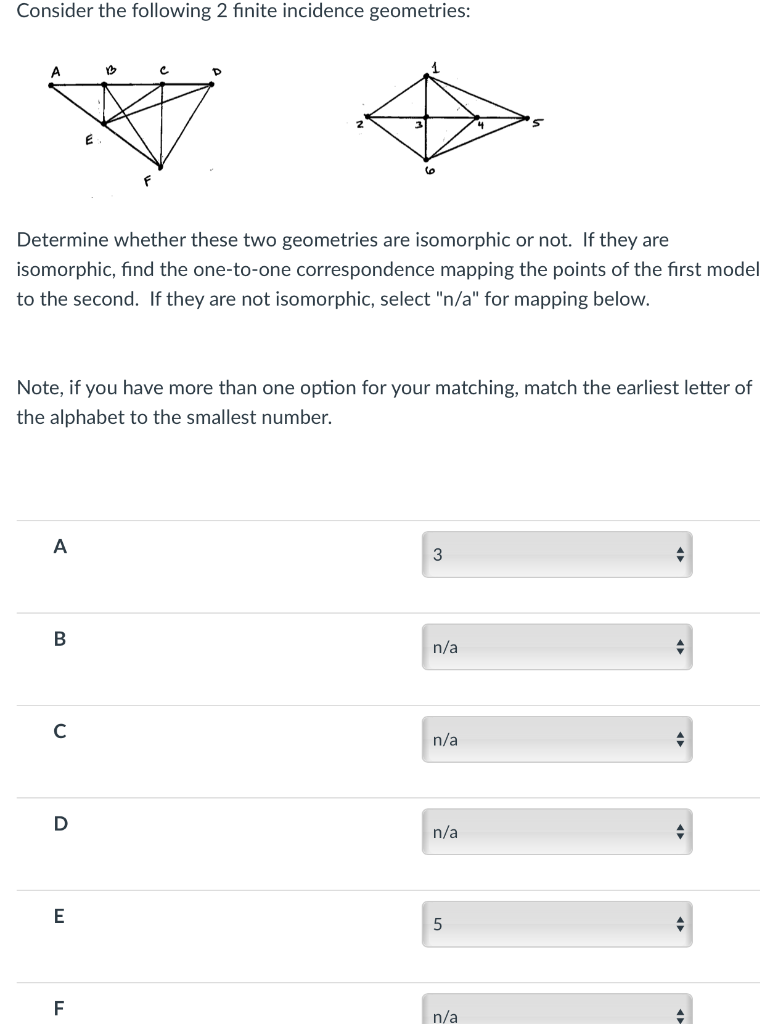Click the second geometry diagram with numbered points

tap(445, 120)
